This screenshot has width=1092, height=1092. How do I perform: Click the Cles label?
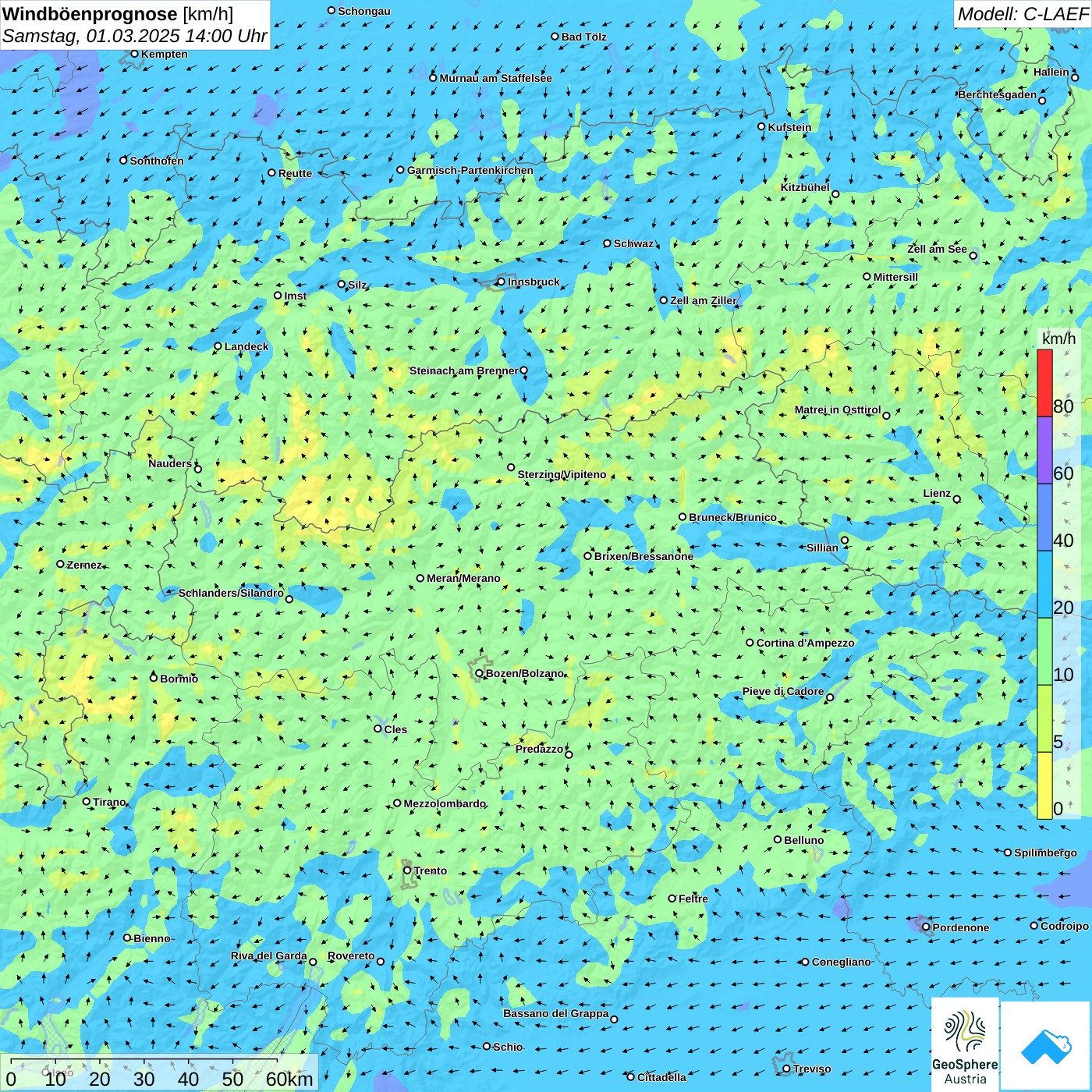click(x=395, y=729)
